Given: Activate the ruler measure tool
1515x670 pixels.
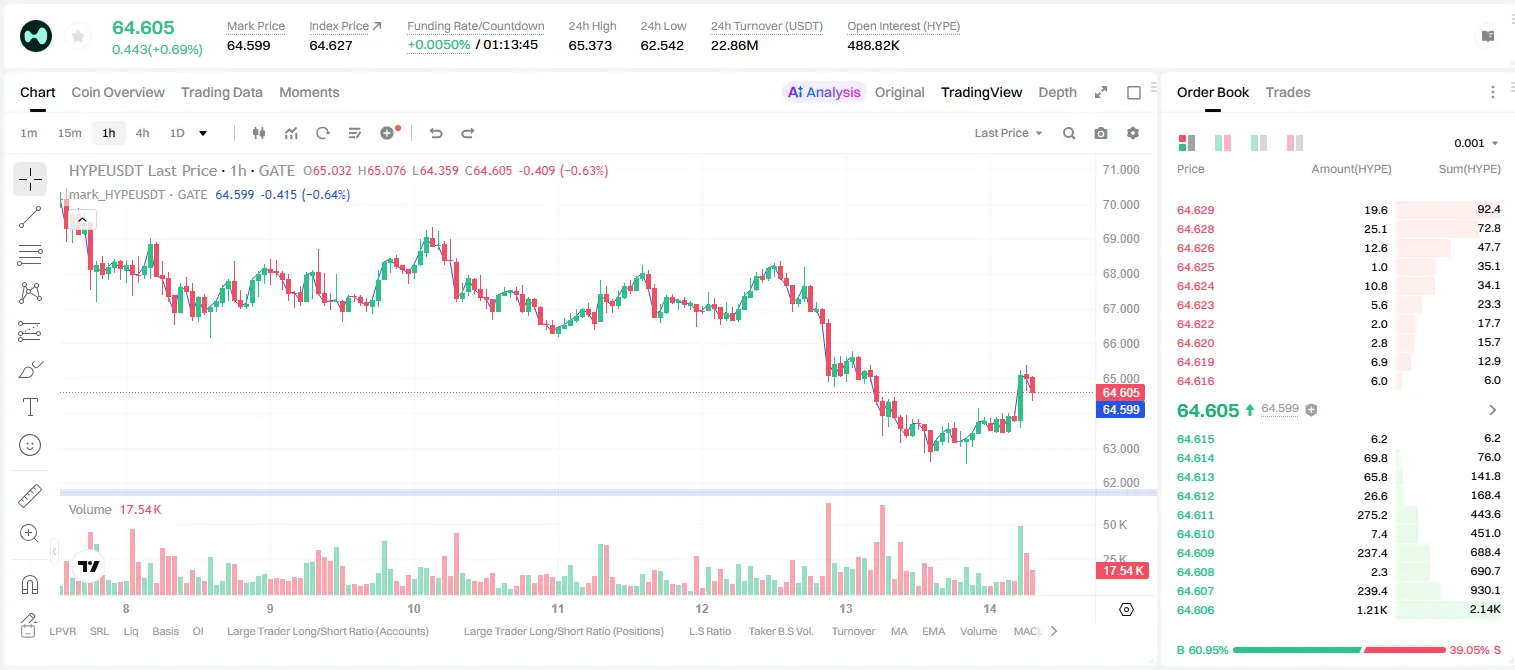Looking at the screenshot, I should click(30, 496).
